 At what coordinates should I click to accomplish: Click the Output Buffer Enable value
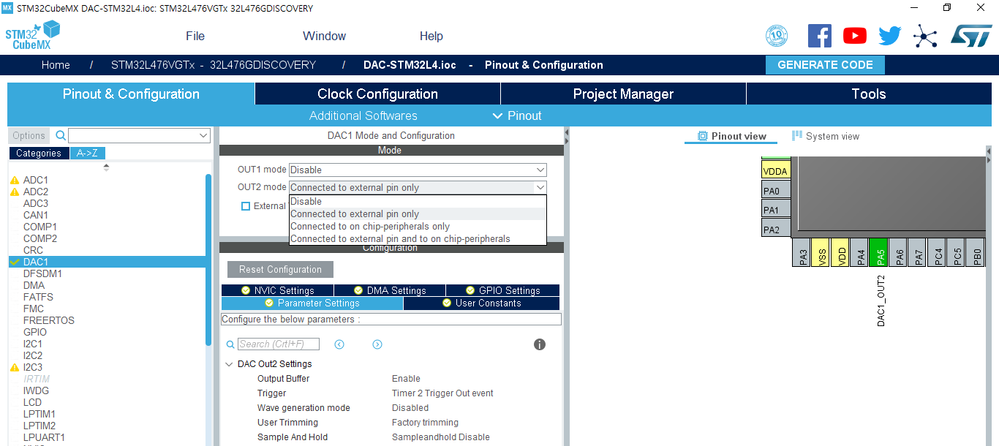[406, 378]
